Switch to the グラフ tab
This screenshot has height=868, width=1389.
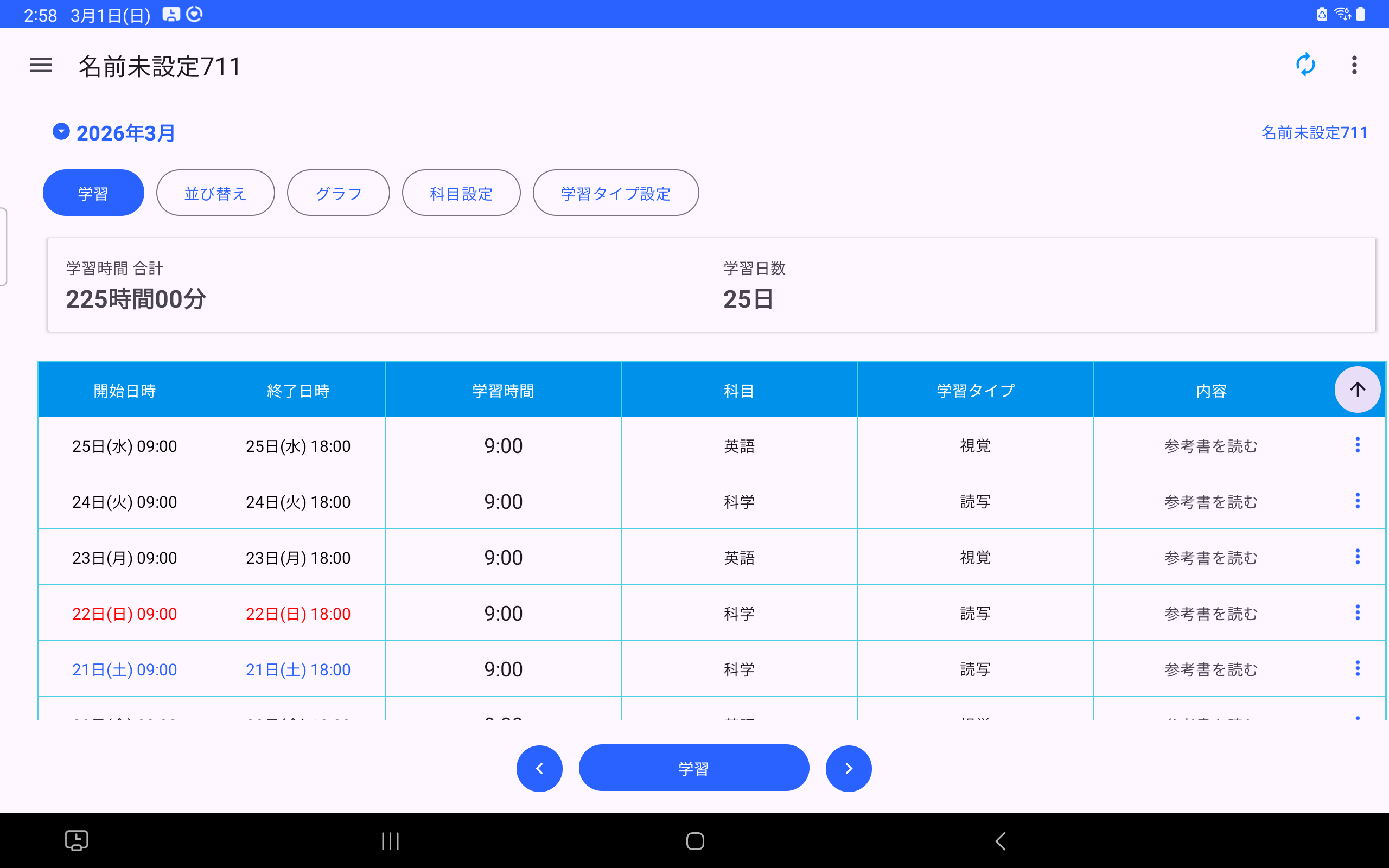click(338, 193)
